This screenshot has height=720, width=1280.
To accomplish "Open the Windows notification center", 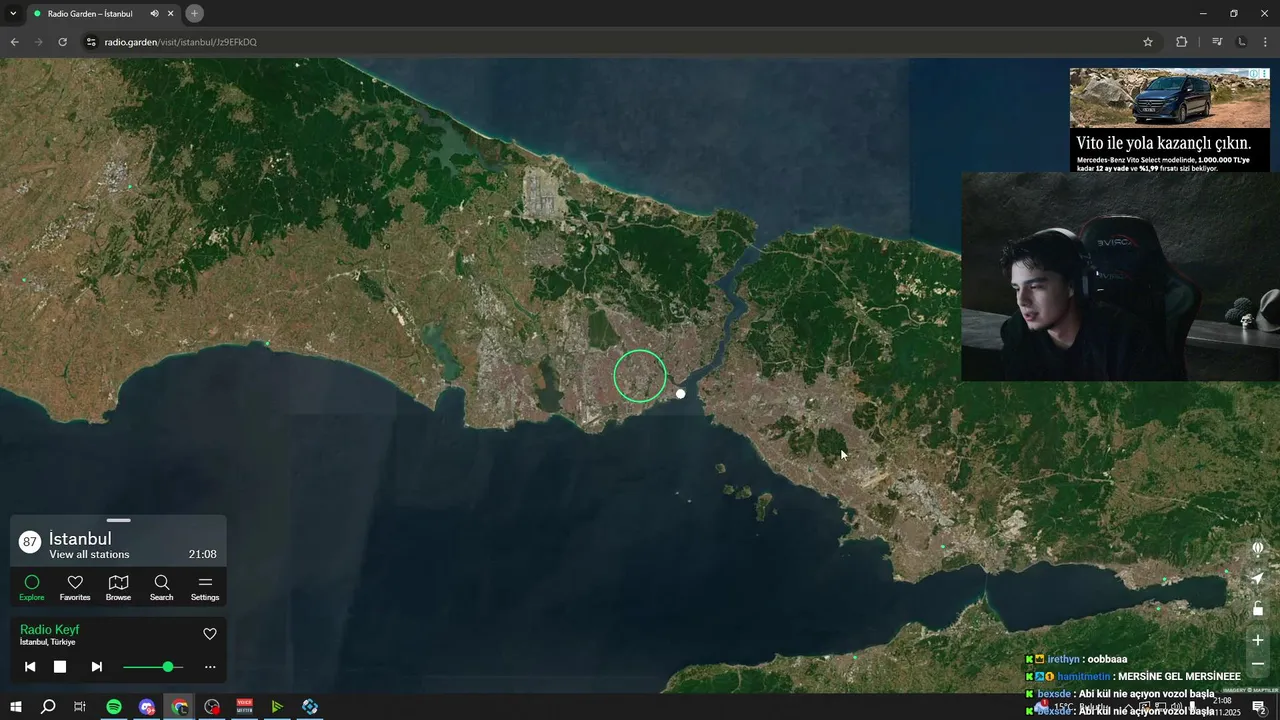I will tap(1260, 707).
